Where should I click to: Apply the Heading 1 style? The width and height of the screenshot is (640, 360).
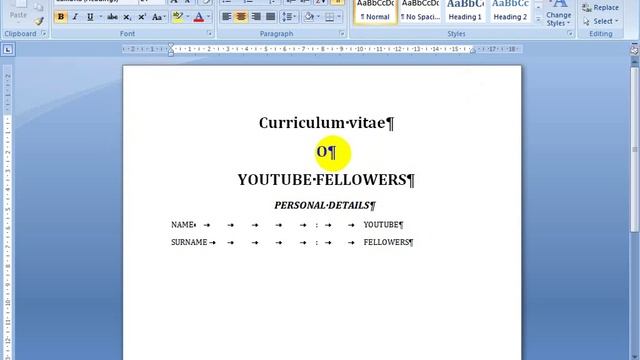click(x=465, y=11)
